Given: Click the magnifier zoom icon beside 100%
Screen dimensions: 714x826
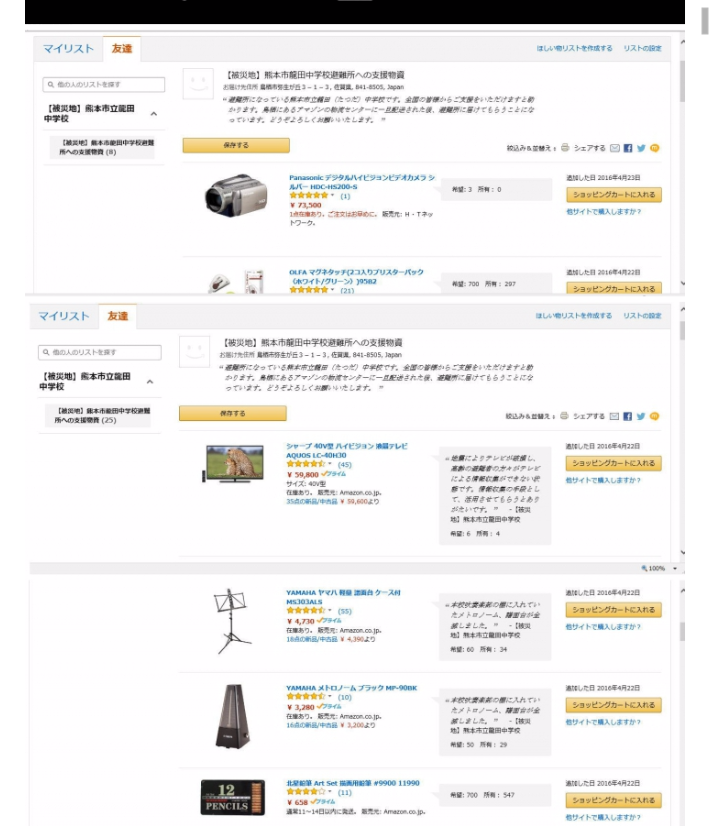Looking at the screenshot, I should point(644,568).
